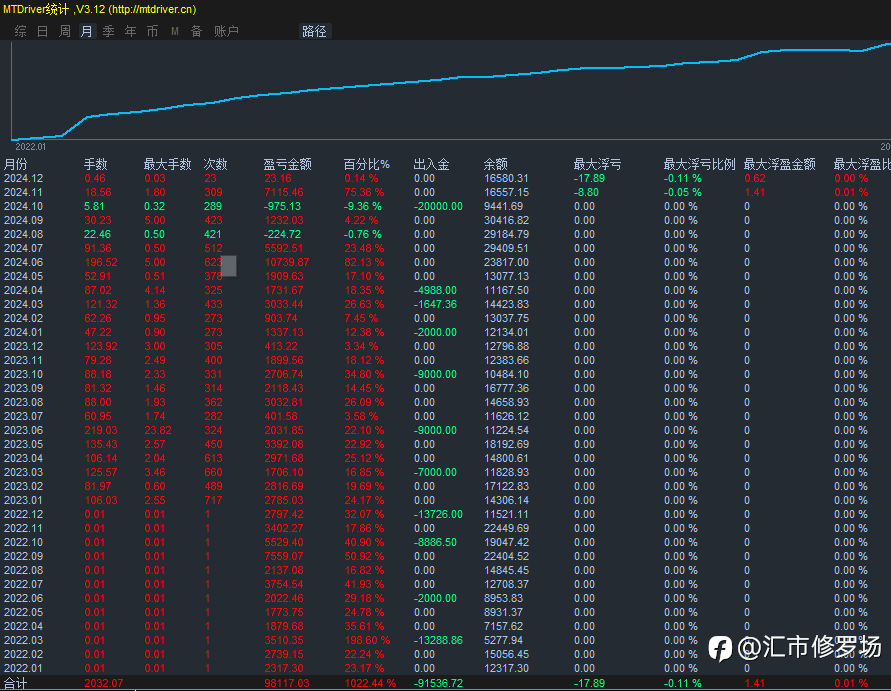Click the 余额 column header
Viewport: 891px width, 691px height.
(x=495, y=164)
